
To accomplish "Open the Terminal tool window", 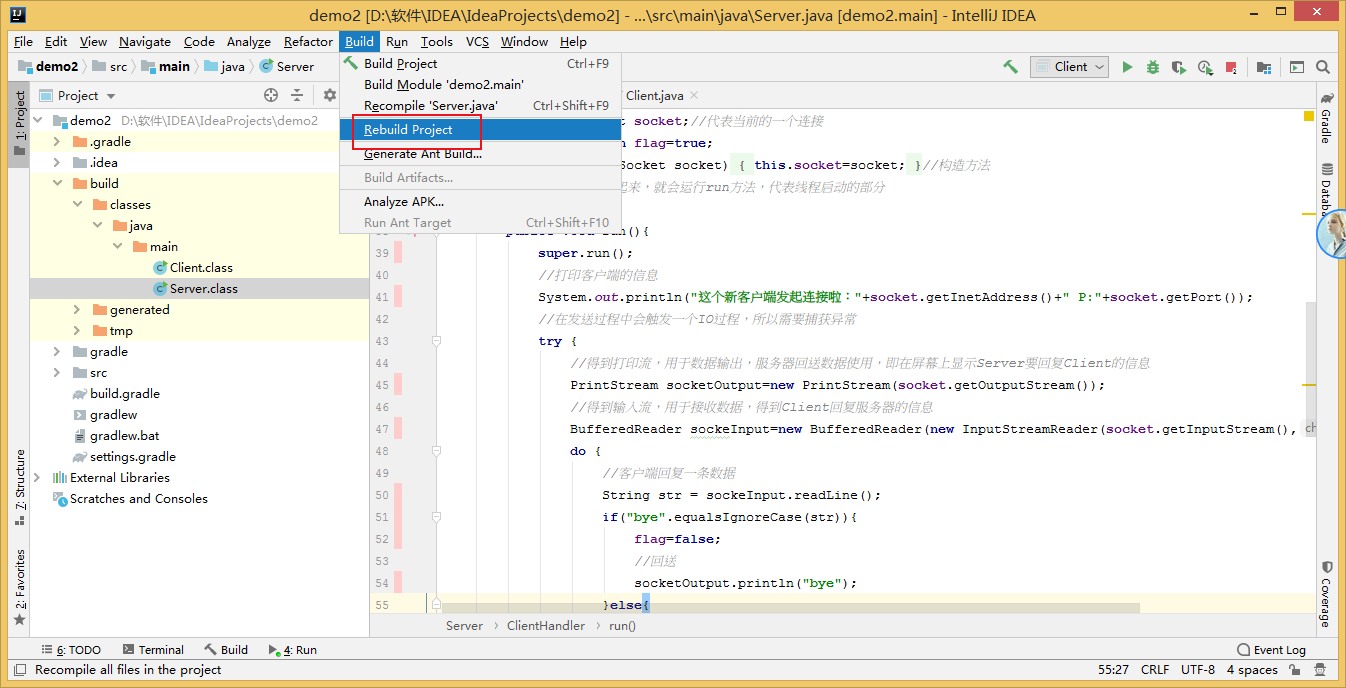I will (x=152, y=649).
